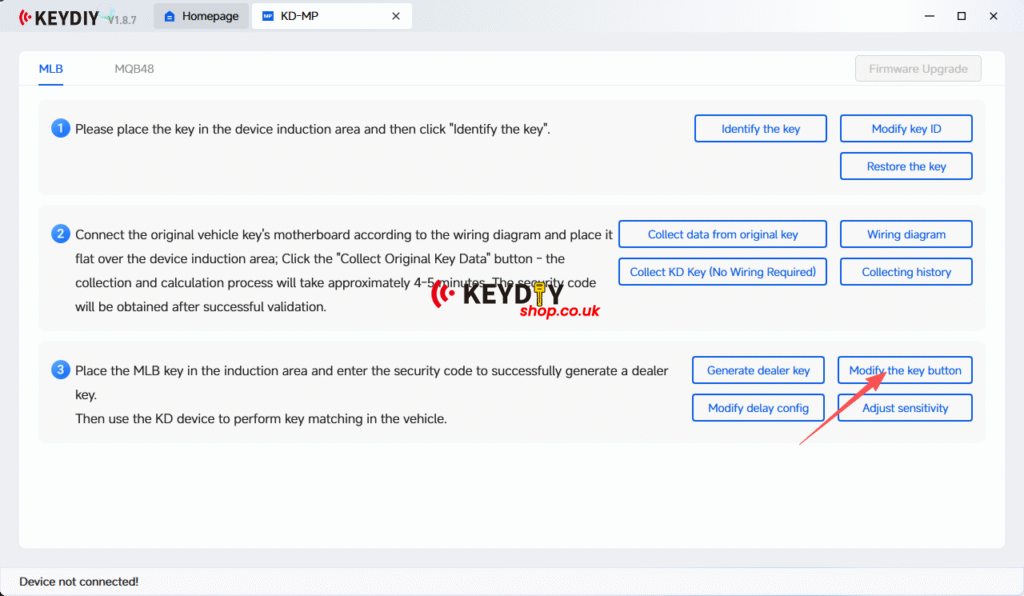Switch to the Homepage tab

coord(201,16)
